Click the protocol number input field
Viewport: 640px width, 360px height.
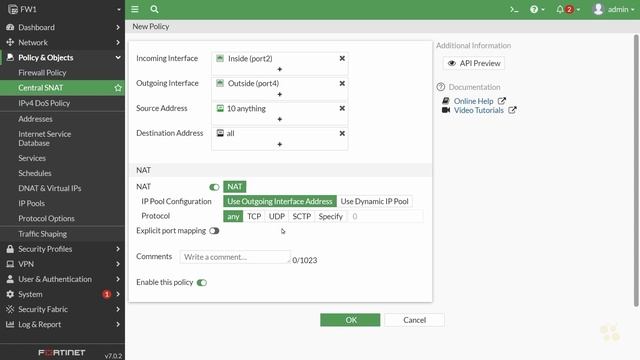pyautogui.click(x=385, y=216)
